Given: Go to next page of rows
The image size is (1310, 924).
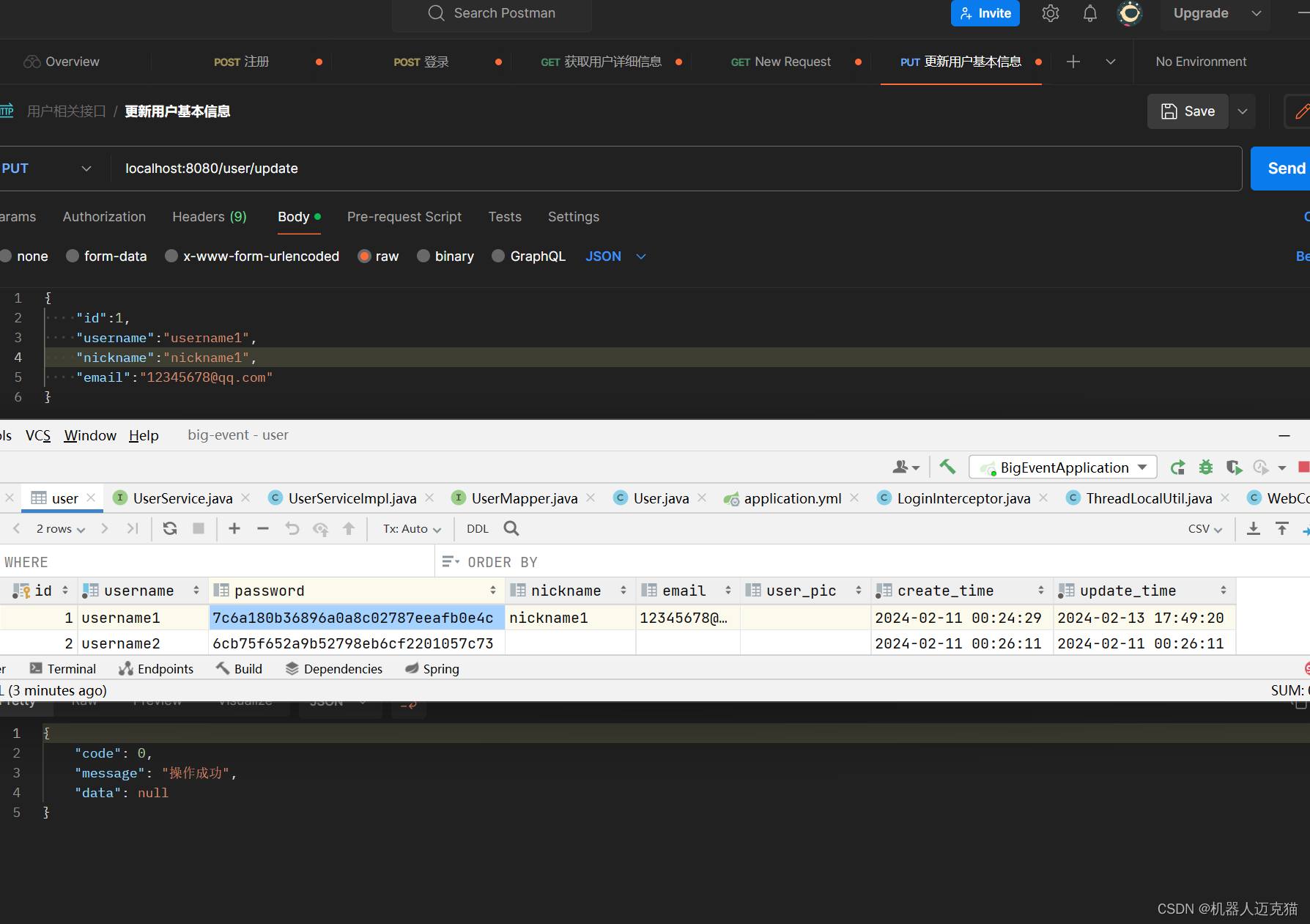Looking at the screenshot, I should click(105, 528).
